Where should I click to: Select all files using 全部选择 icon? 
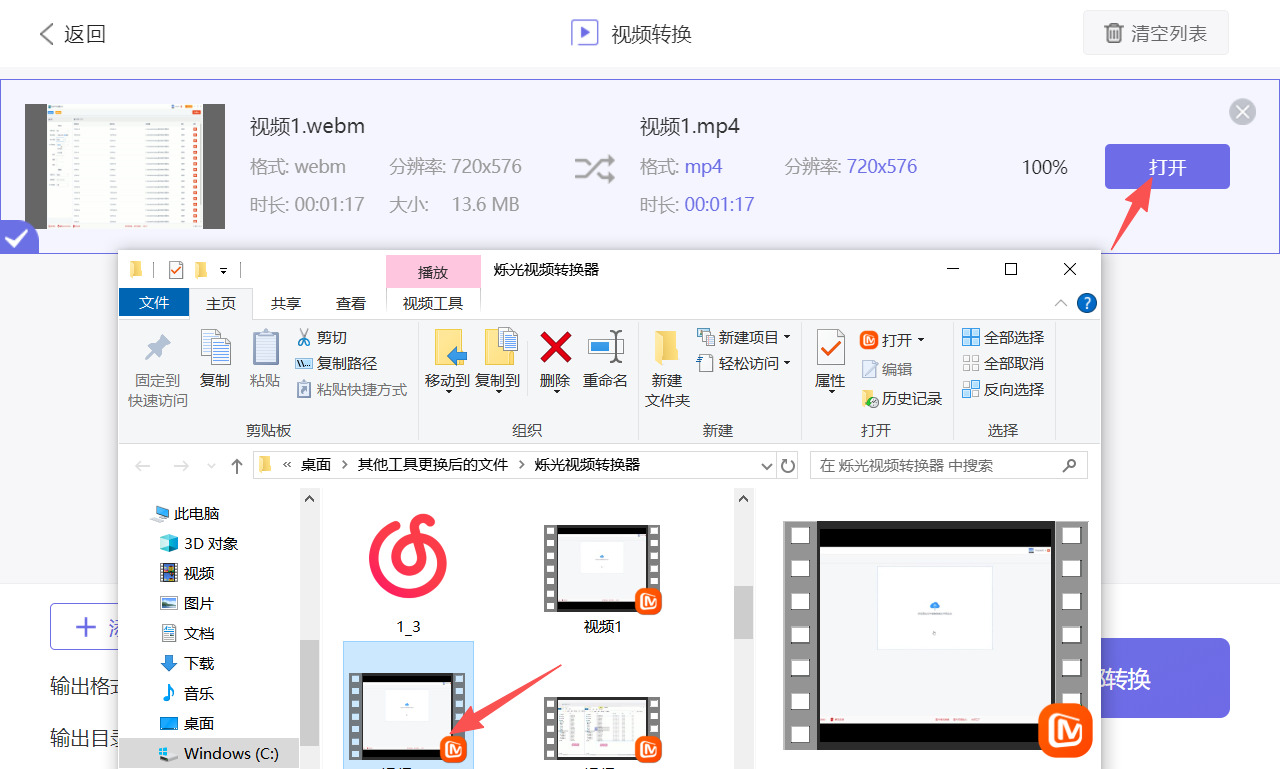pos(1002,337)
